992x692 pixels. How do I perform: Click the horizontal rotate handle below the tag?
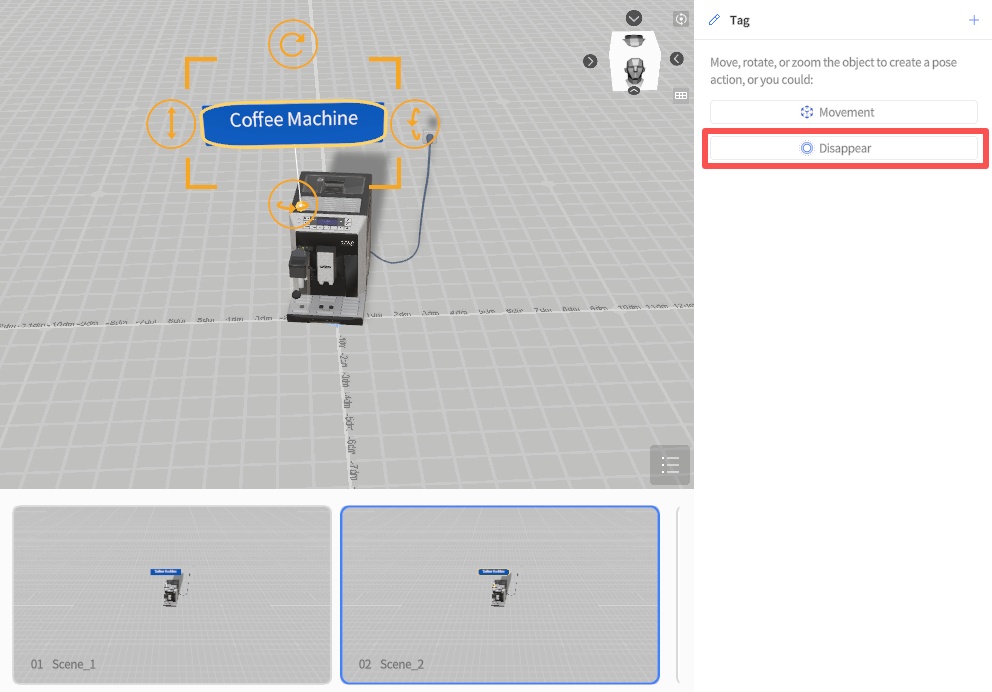[x=293, y=204]
